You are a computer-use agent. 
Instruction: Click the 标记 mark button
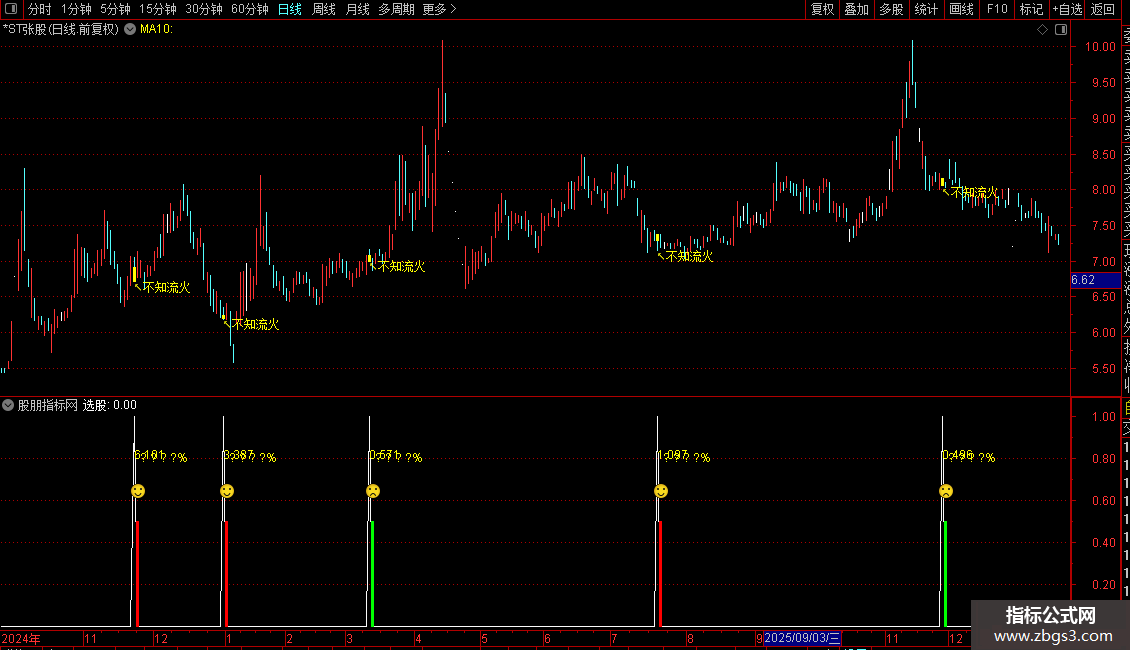click(x=1031, y=9)
